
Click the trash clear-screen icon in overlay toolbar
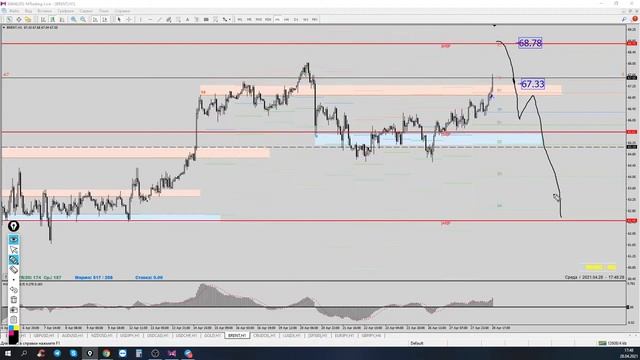[x=13, y=300]
